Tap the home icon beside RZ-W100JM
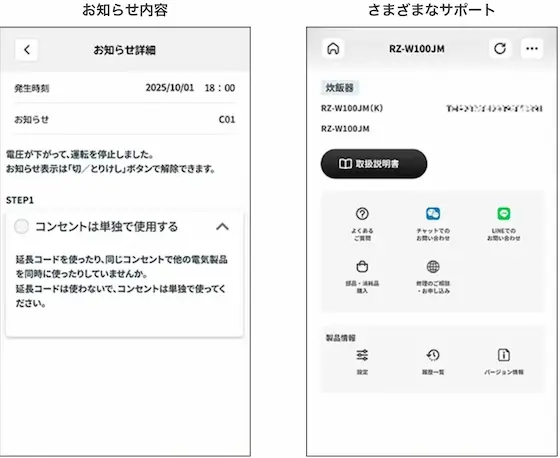The image size is (560, 458). pyautogui.click(x=333, y=49)
